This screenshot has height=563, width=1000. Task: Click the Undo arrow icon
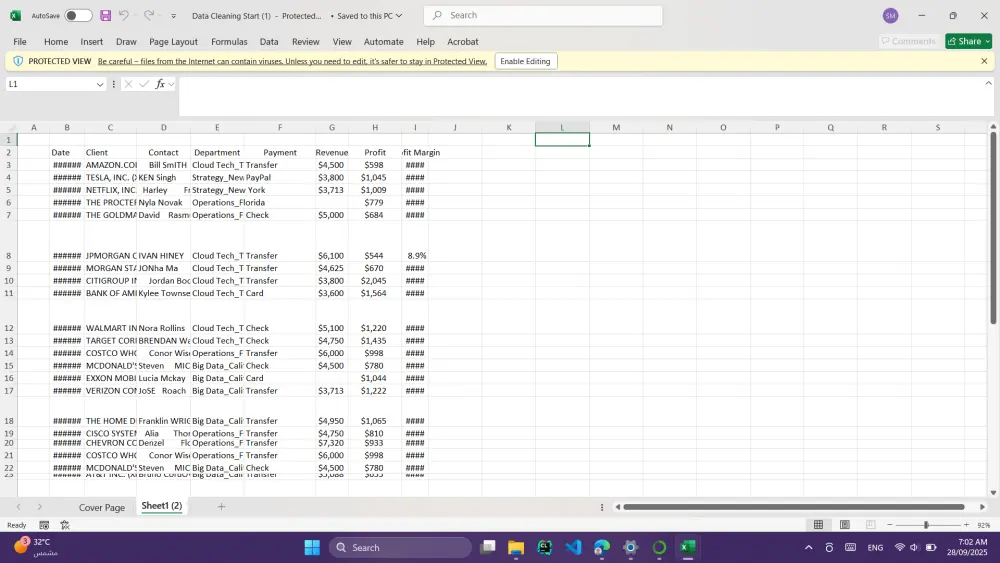124,15
